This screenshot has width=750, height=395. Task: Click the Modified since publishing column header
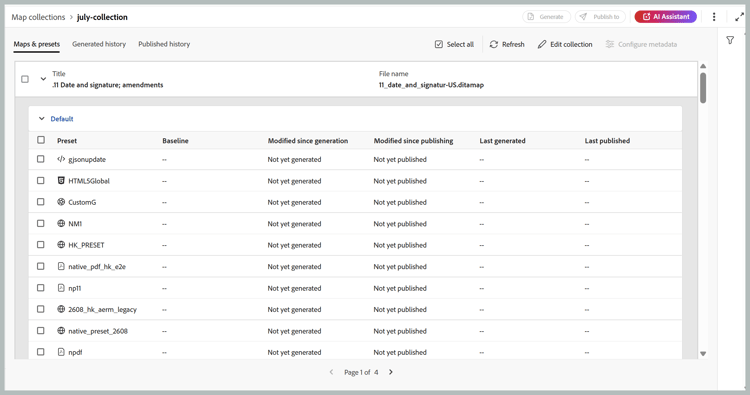pos(413,141)
